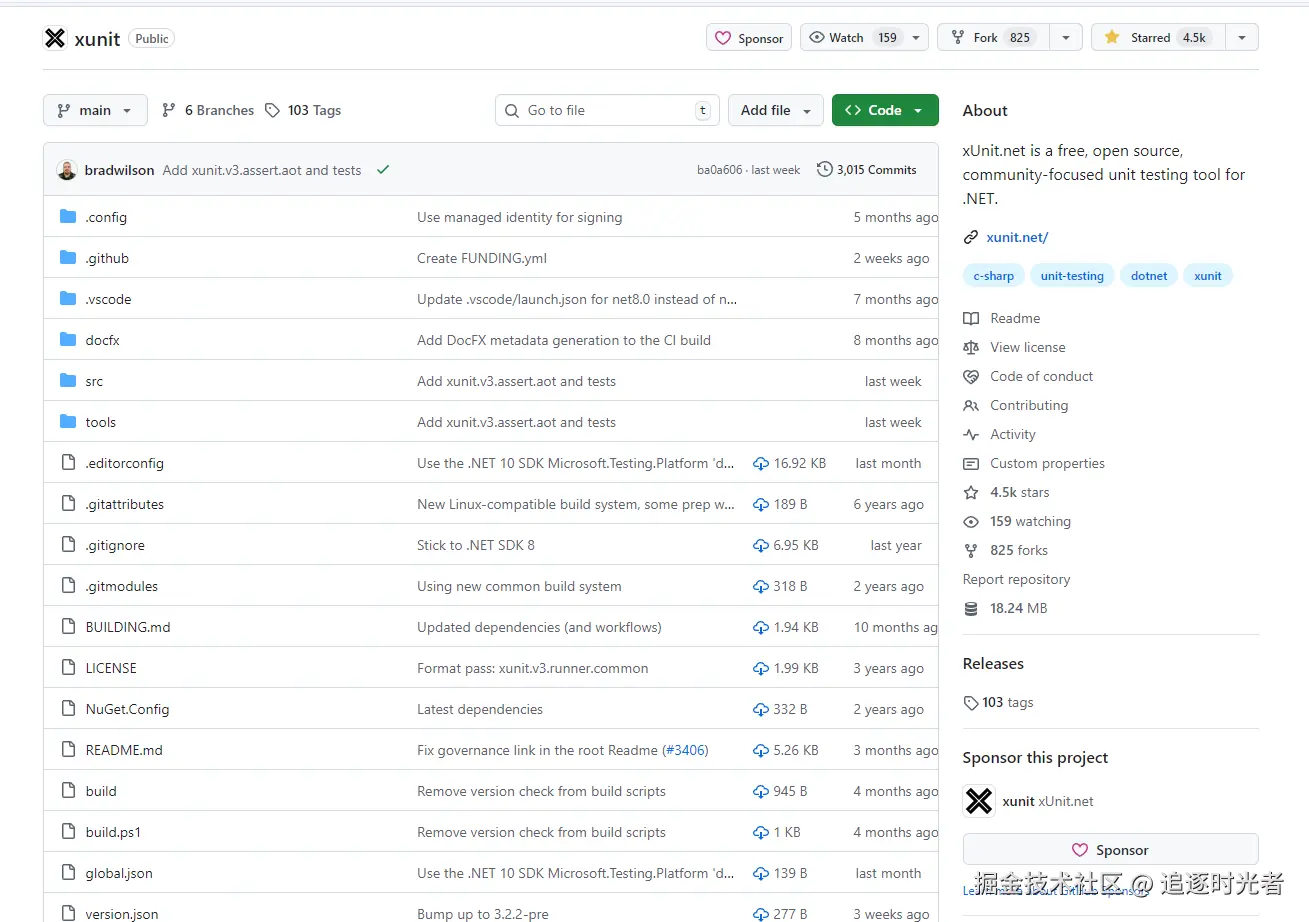Open the 825 forks link
The height and width of the screenshot is (922, 1309).
click(1006, 550)
